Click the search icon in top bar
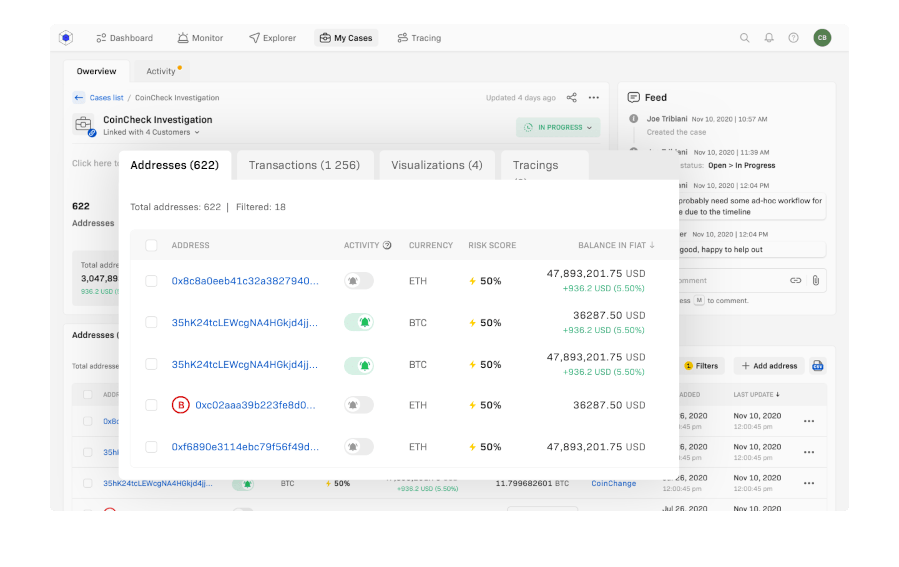The height and width of the screenshot is (567, 899). pyautogui.click(x=744, y=38)
